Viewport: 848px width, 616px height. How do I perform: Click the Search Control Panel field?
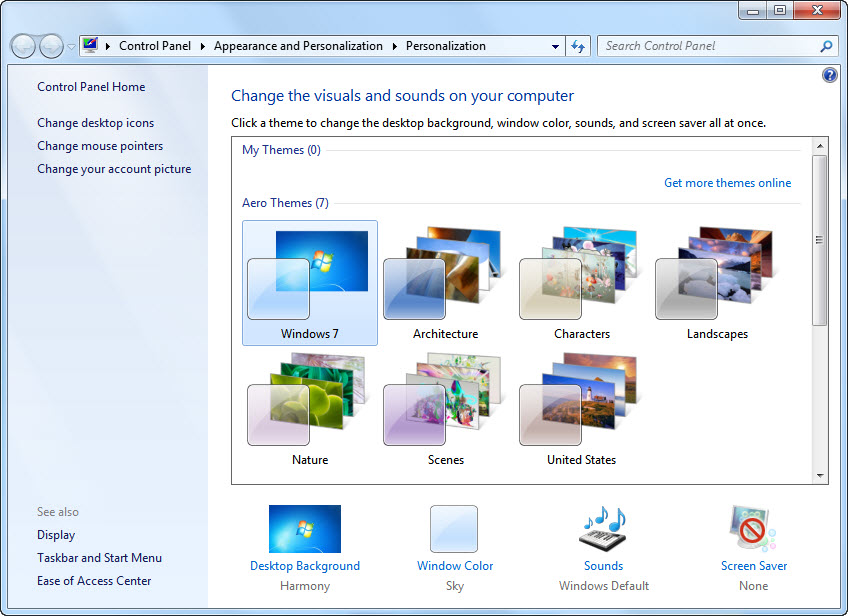(700, 46)
